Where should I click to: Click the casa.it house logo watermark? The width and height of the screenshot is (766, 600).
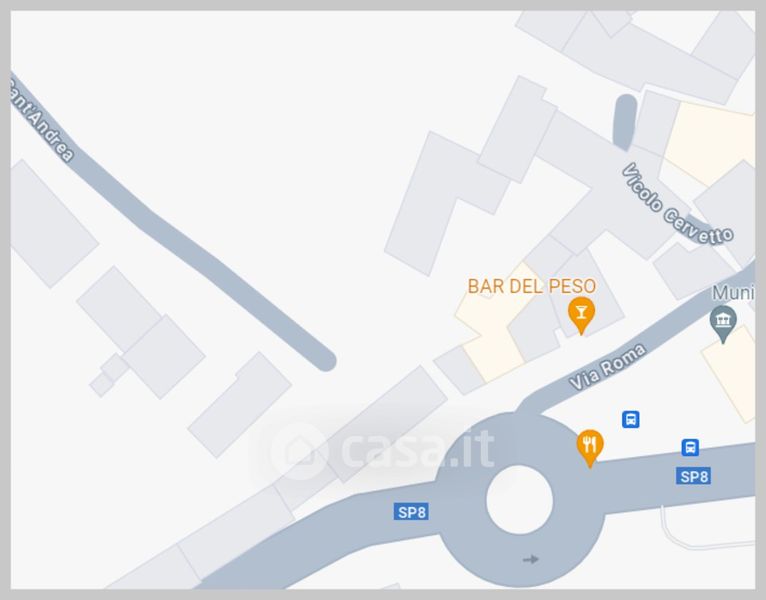[298, 451]
